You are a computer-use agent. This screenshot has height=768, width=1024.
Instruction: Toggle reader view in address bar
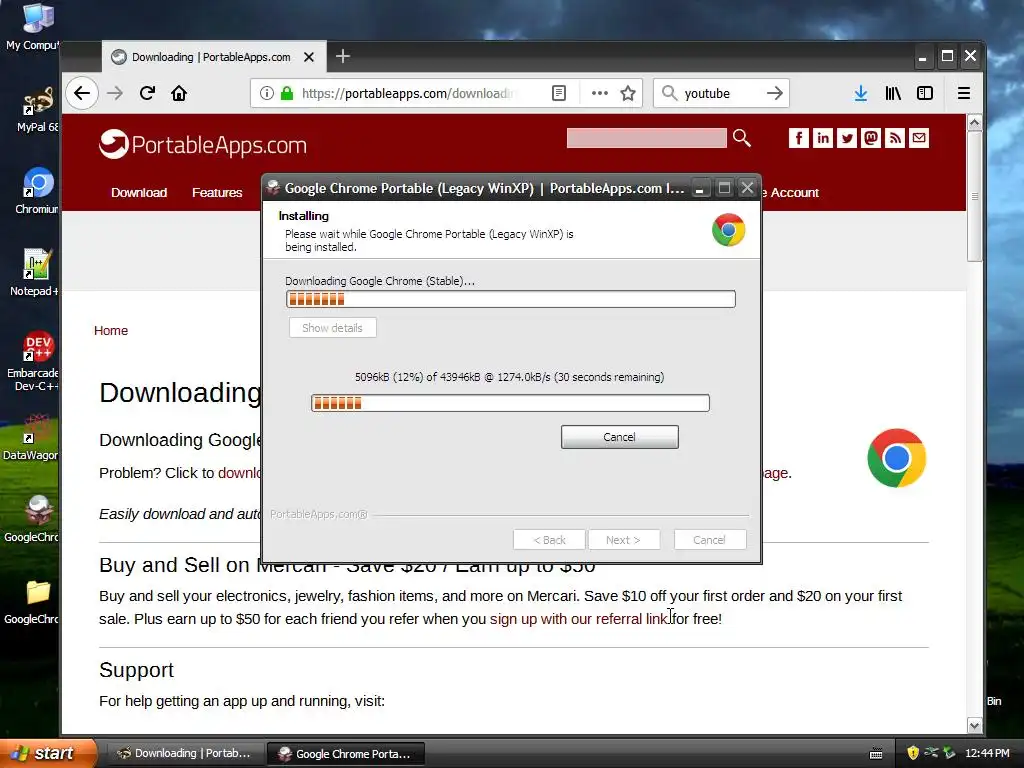[559, 93]
